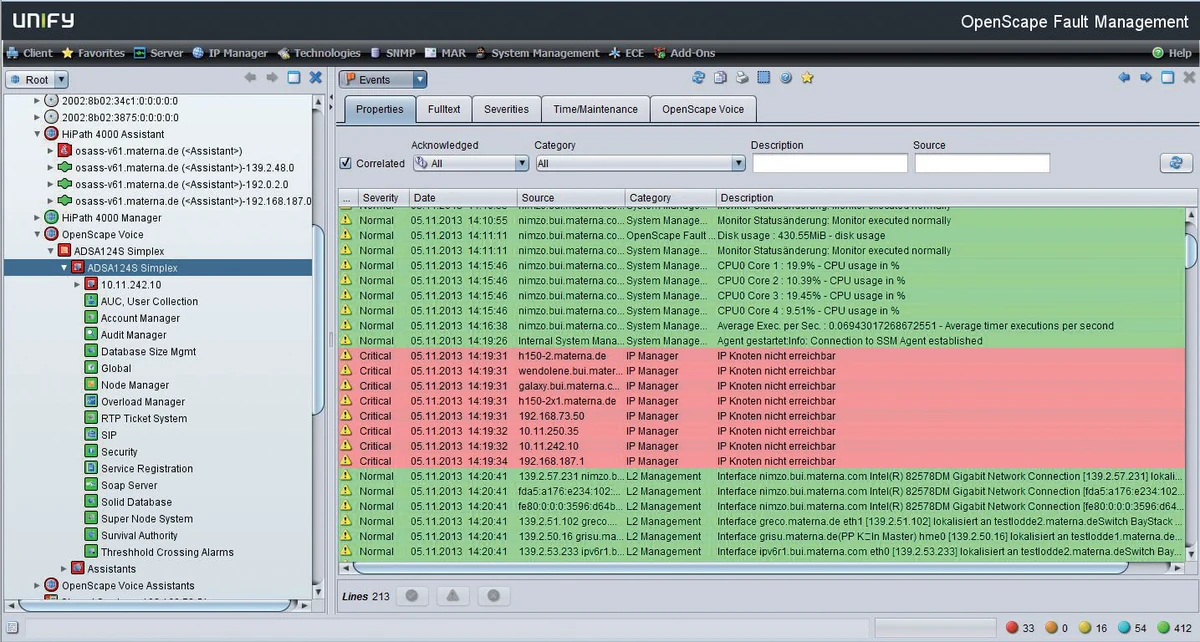Click the cyan severity count indicator 54
Viewport: 1200px width, 642px height.
point(1132,628)
